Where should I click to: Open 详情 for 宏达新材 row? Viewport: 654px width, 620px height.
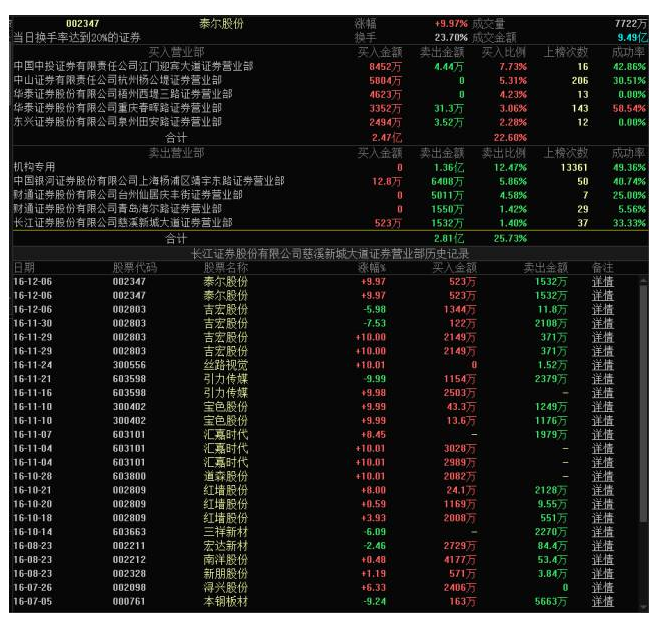602,546
